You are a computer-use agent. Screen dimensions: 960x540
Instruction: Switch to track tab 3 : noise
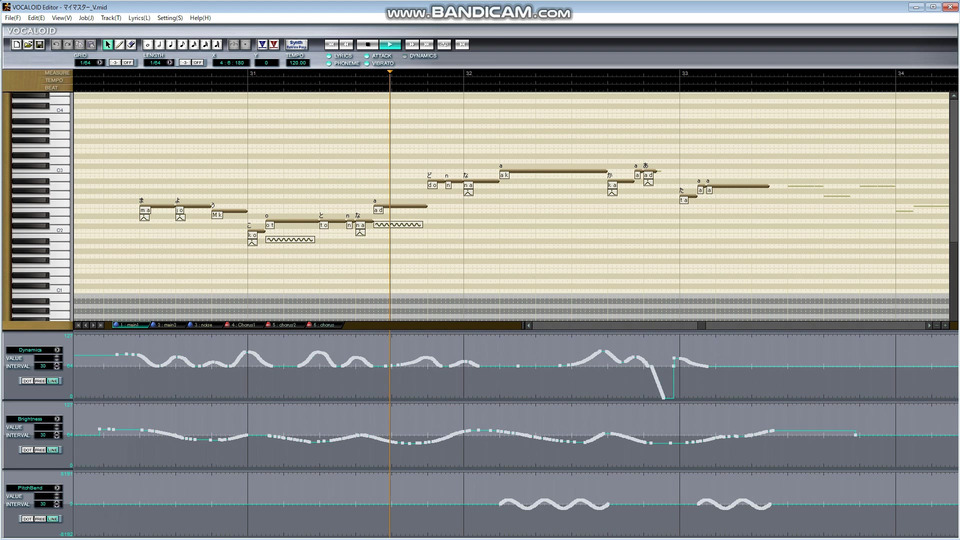click(x=203, y=325)
